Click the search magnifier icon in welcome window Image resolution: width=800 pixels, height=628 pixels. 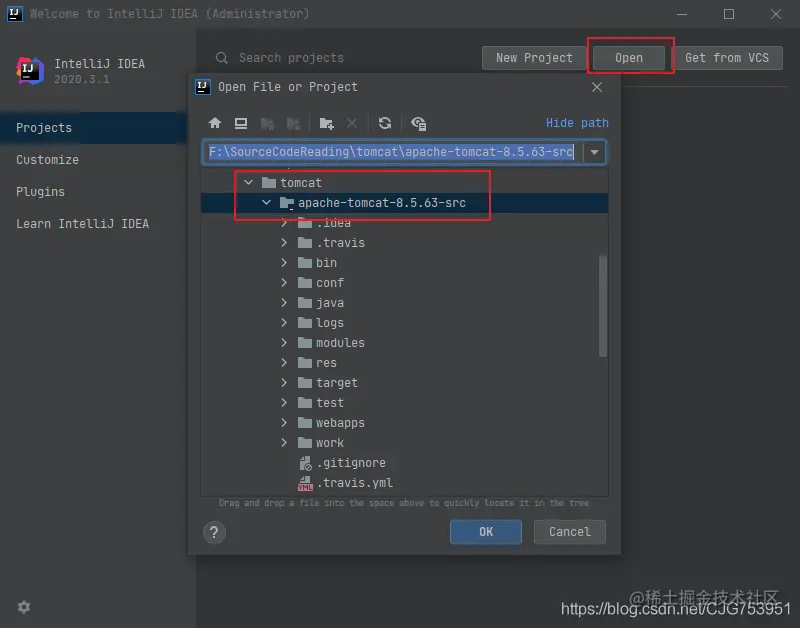point(221,58)
